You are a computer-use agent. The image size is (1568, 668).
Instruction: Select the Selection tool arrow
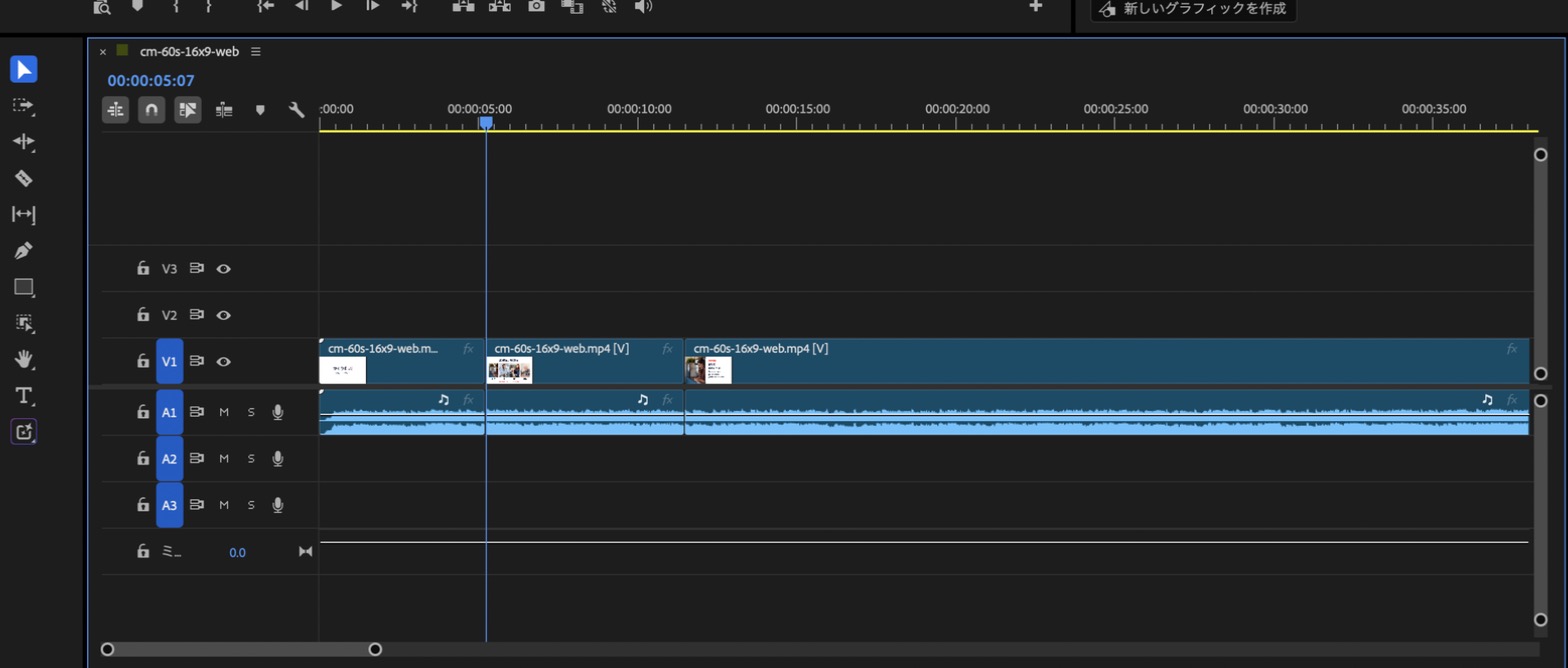pos(23,69)
